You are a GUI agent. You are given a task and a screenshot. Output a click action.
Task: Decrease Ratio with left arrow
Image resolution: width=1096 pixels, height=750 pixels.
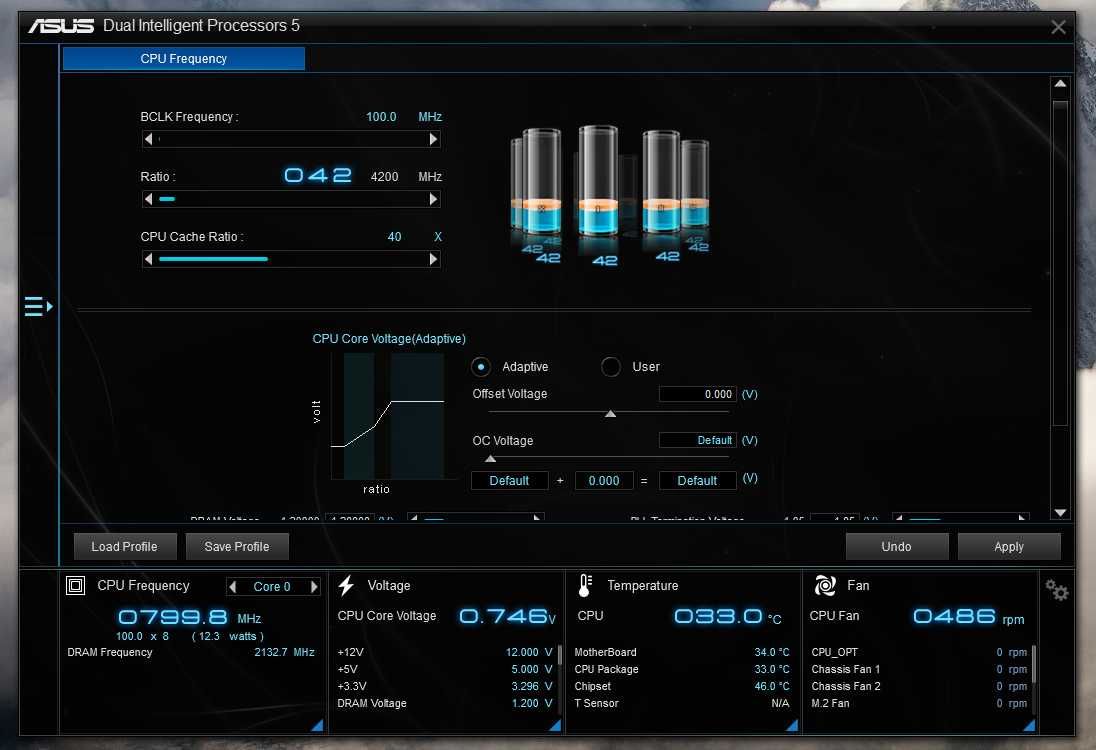pyautogui.click(x=148, y=199)
